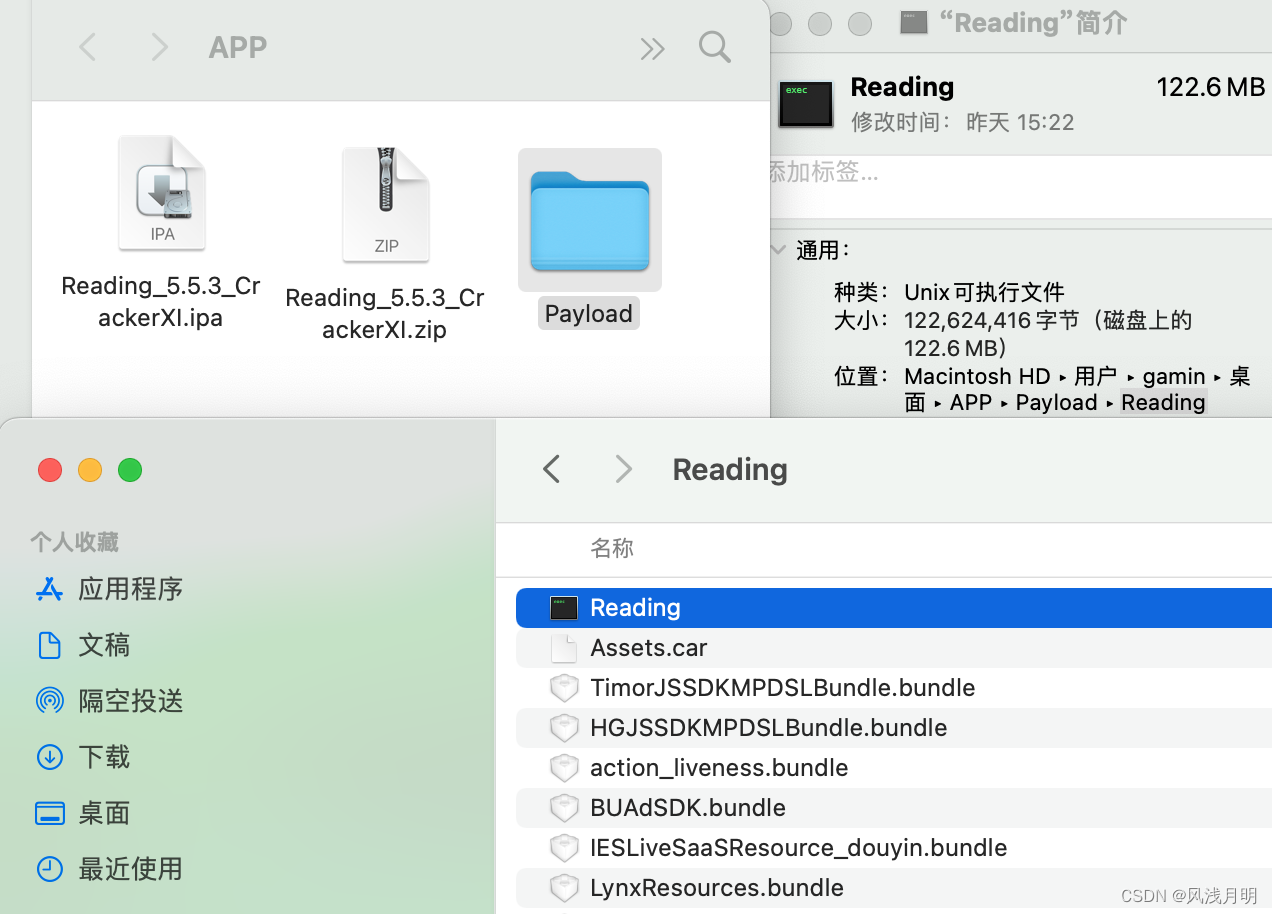The height and width of the screenshot is (914, 1272).
Task: Minimize the Reading Finder window with yellow button
Action: click(x=90, y=469)
